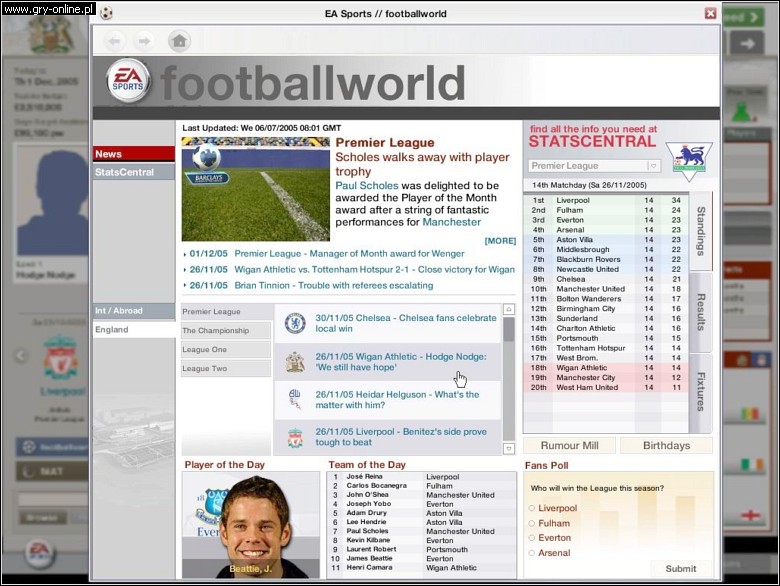Open the News sidebar section
Image resolution: width=780 pixels, height=586 pixels.
(134, 154)
